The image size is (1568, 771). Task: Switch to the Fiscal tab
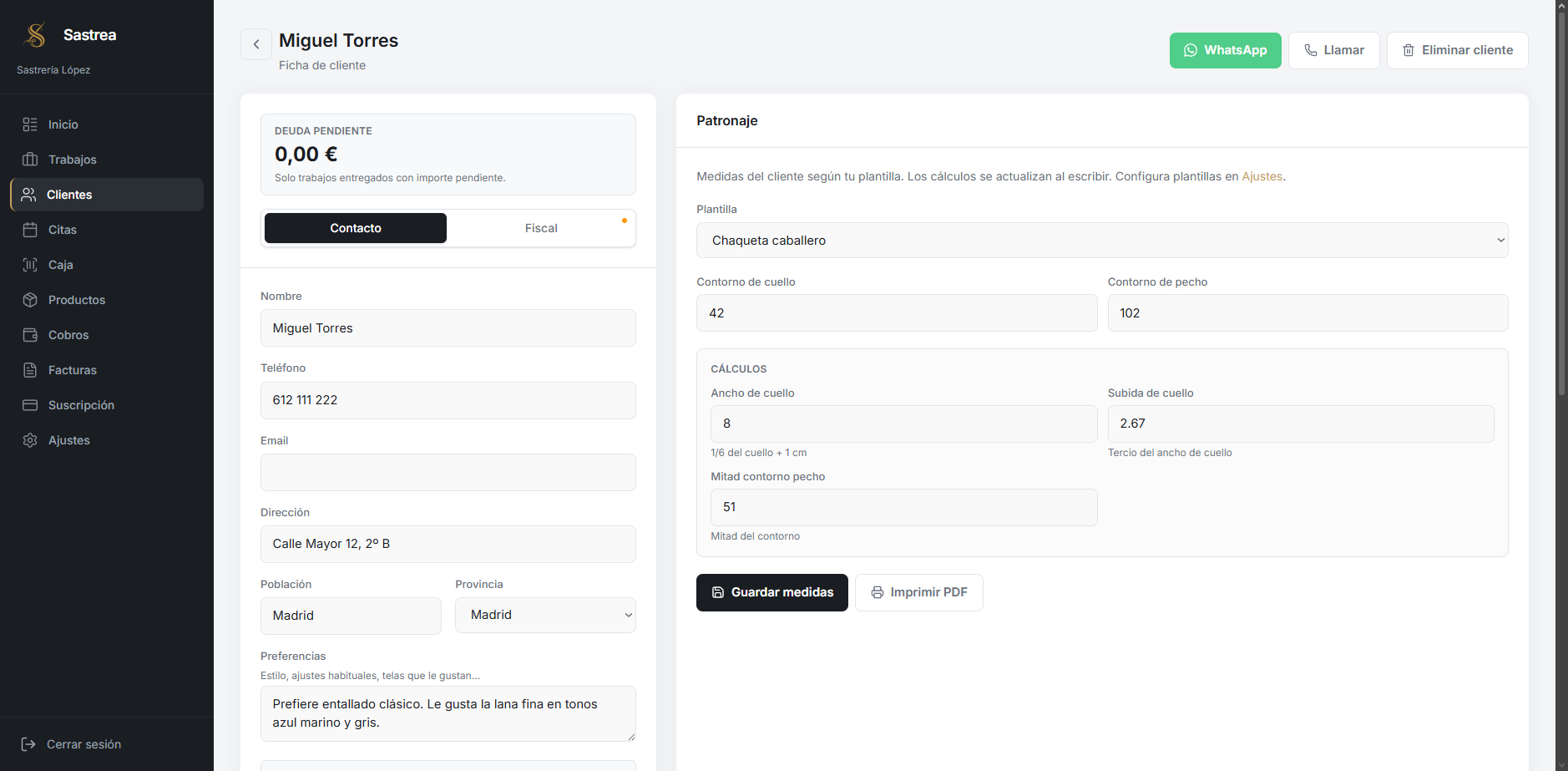point(541,228)
